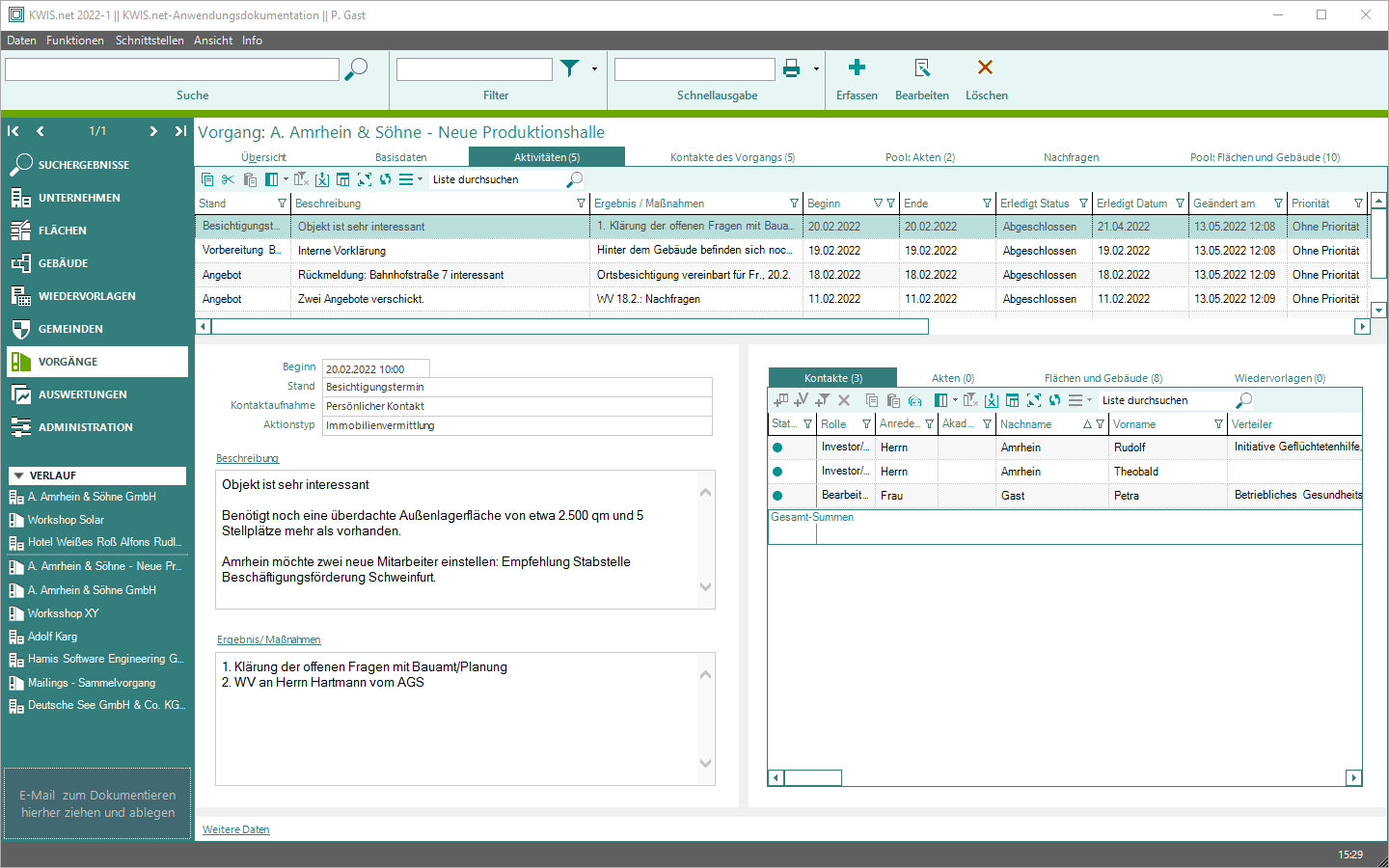This screenshot has width=1389, height=868.
Task: Open WIEDERVORLAGEN in sidebar
Action: pyautogui.click(x=96, y=296)
